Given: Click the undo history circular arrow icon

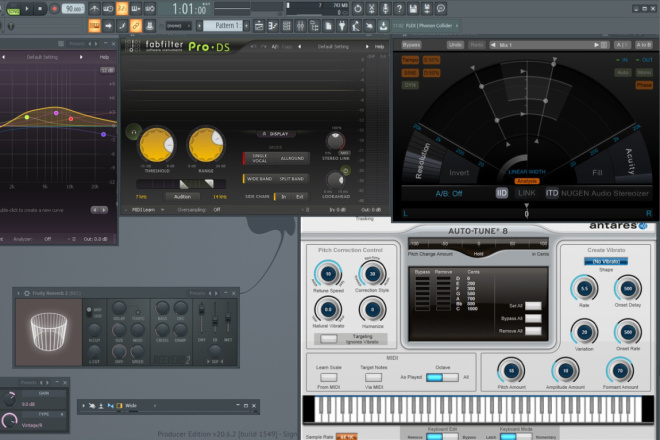Looking at the screenshot, I should click(357, 8).
